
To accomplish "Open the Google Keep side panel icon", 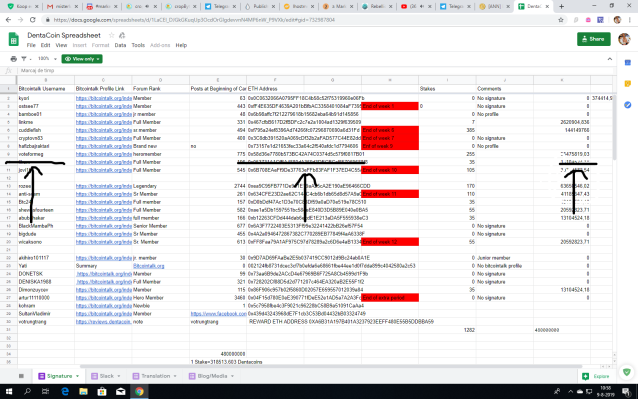I will [x=627, y=84].
